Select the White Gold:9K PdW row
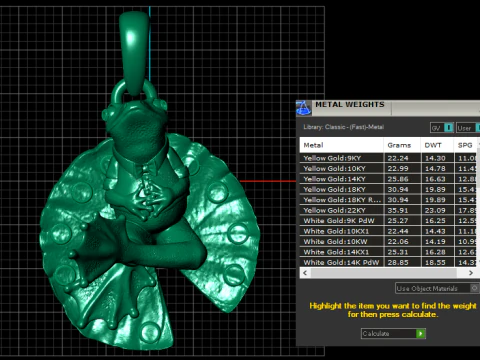 pyautogui.click(x=388, y=220)
